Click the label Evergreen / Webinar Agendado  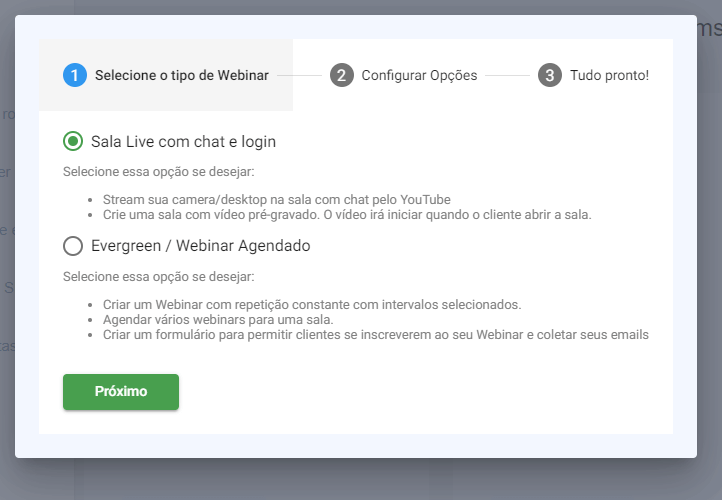[x=200, y=246]
